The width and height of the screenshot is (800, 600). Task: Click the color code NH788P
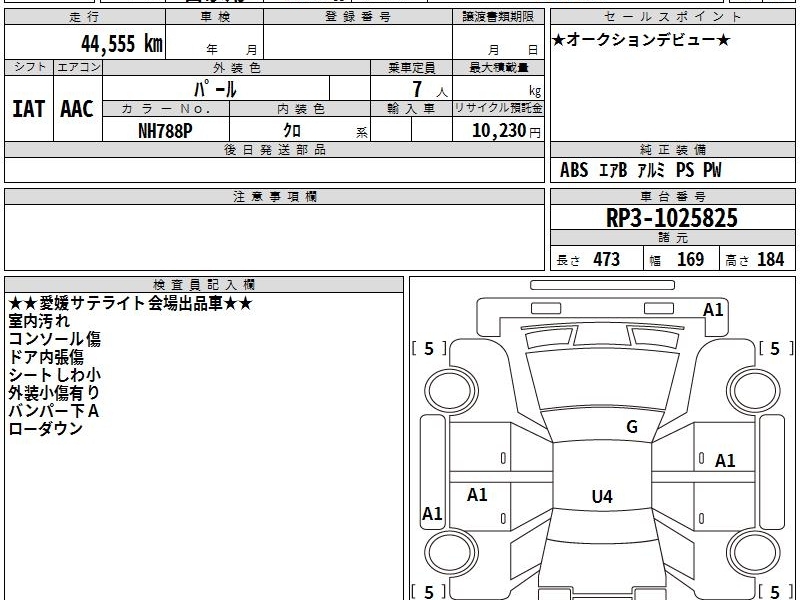(165, 131)
